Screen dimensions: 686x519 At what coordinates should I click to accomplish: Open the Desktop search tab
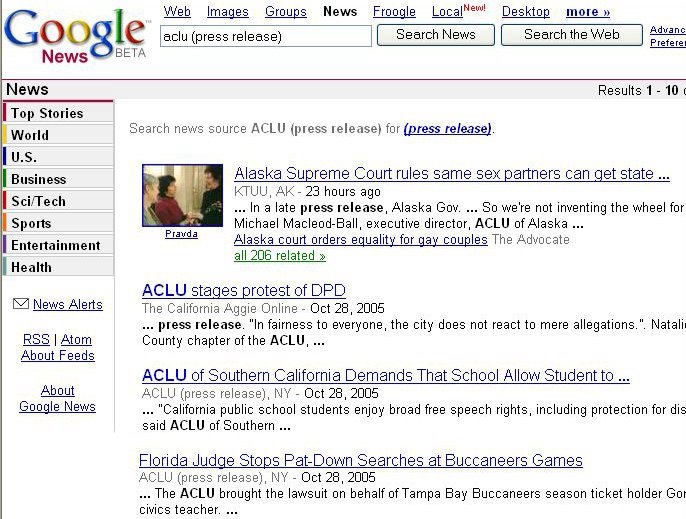coord(525,11)
